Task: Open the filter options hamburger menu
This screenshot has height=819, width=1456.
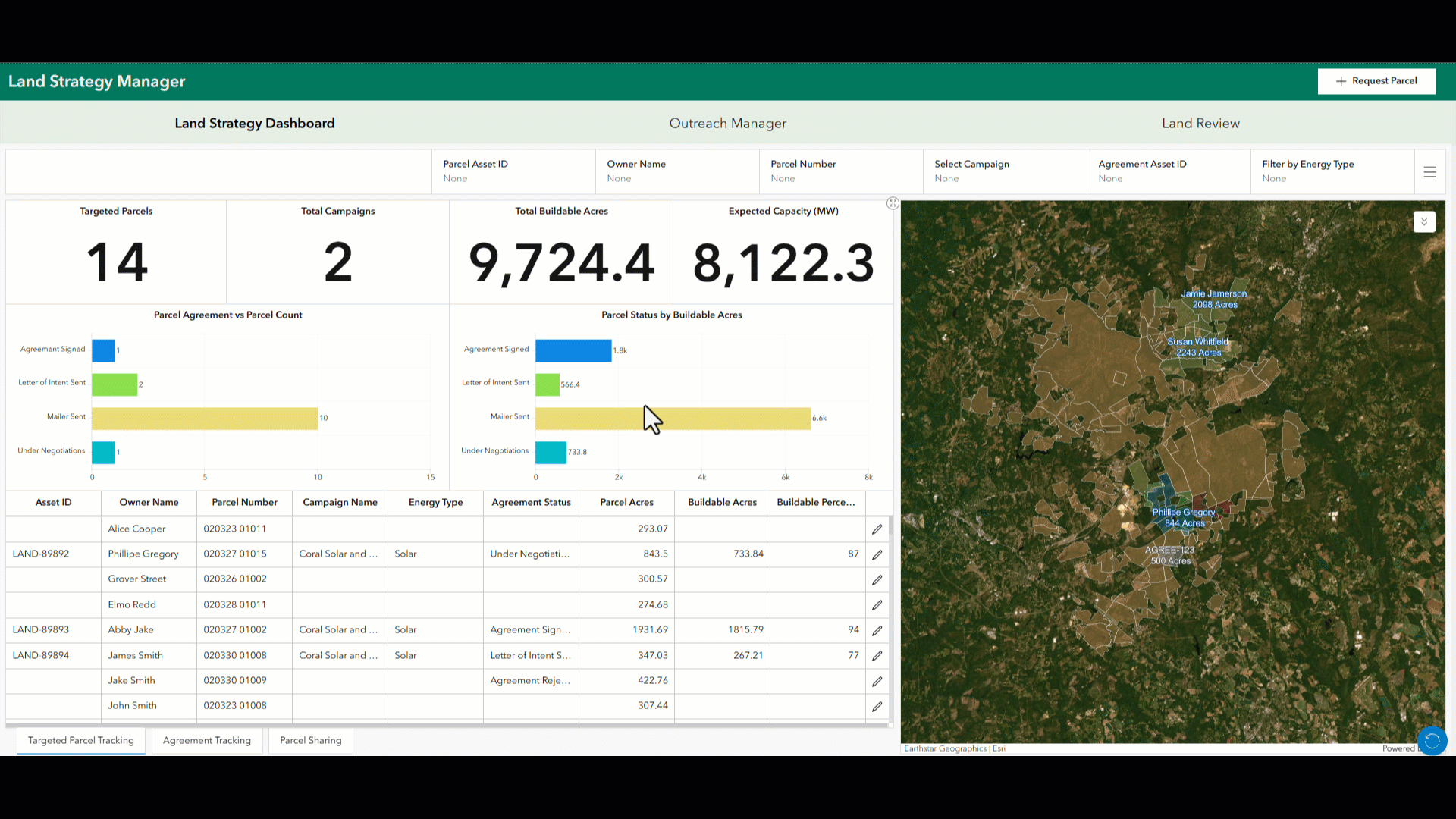Action: click(x=1430, y=171)
